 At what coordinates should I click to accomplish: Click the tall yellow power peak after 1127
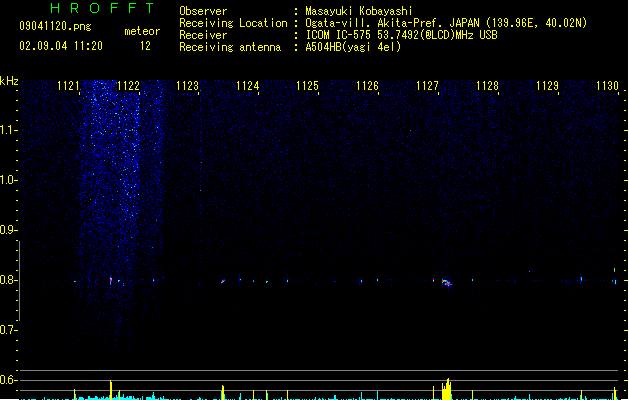point(446,389)
